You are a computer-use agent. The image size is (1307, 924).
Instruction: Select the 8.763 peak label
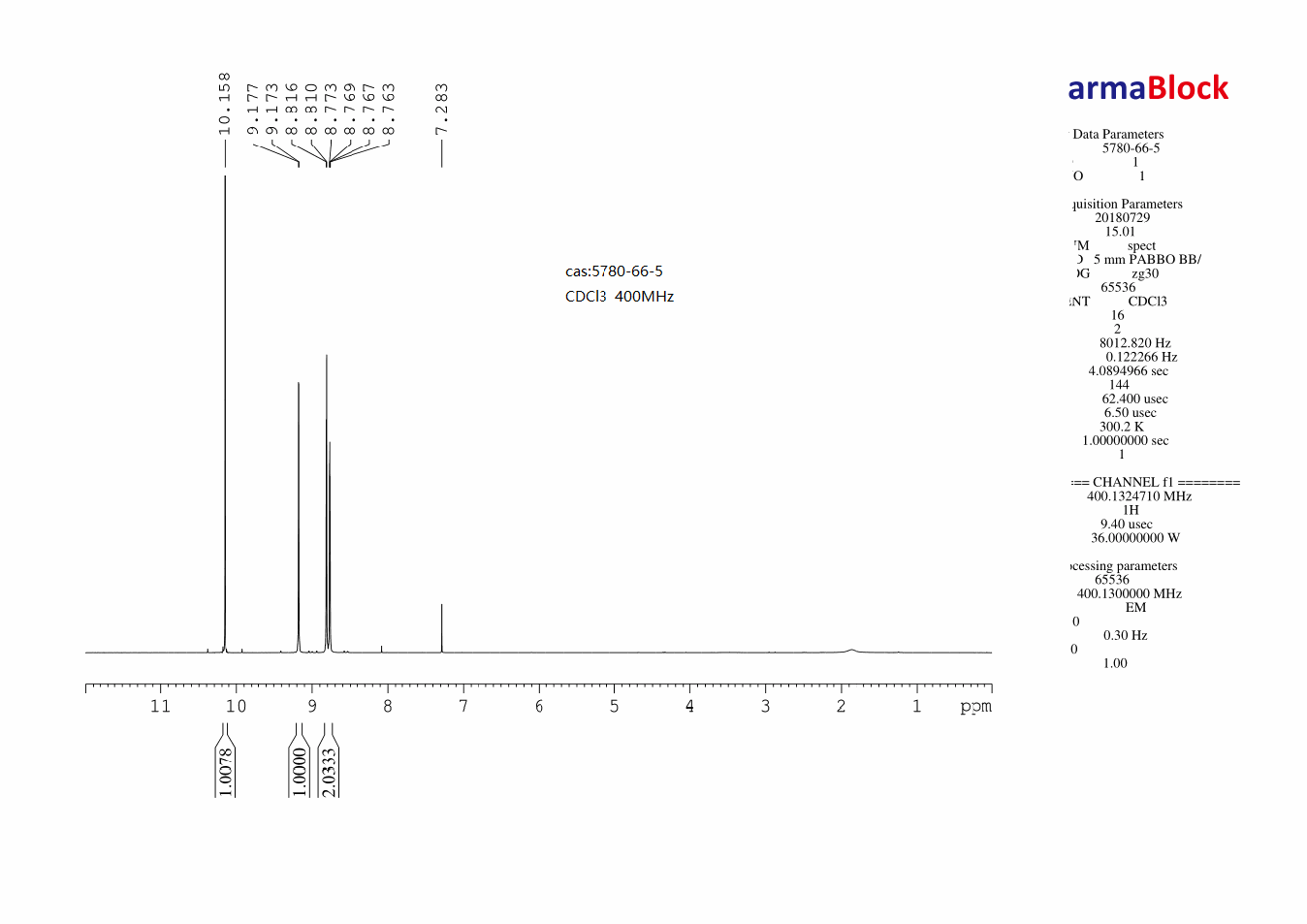point(389,110)
